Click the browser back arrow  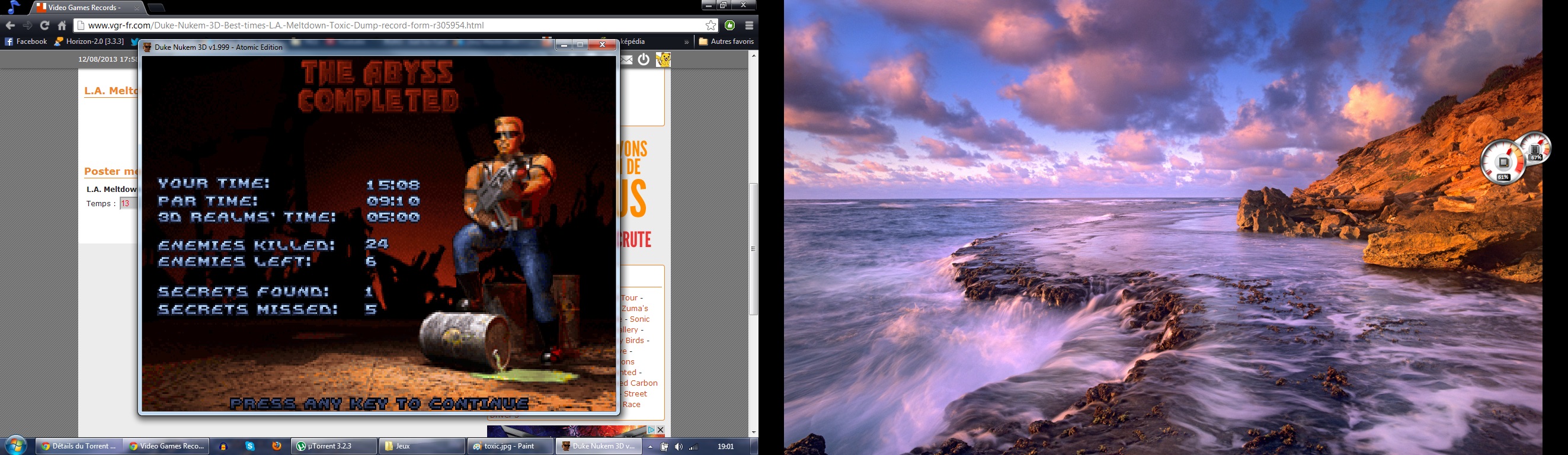pyautogui.click(x=9, y=25)
